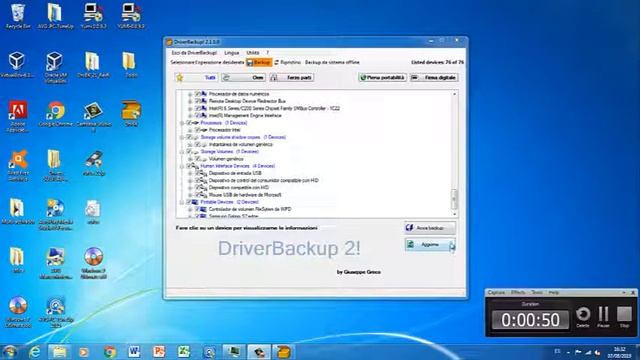Open the avast Free Antivirus desktop icon

(x=18, y=165)
